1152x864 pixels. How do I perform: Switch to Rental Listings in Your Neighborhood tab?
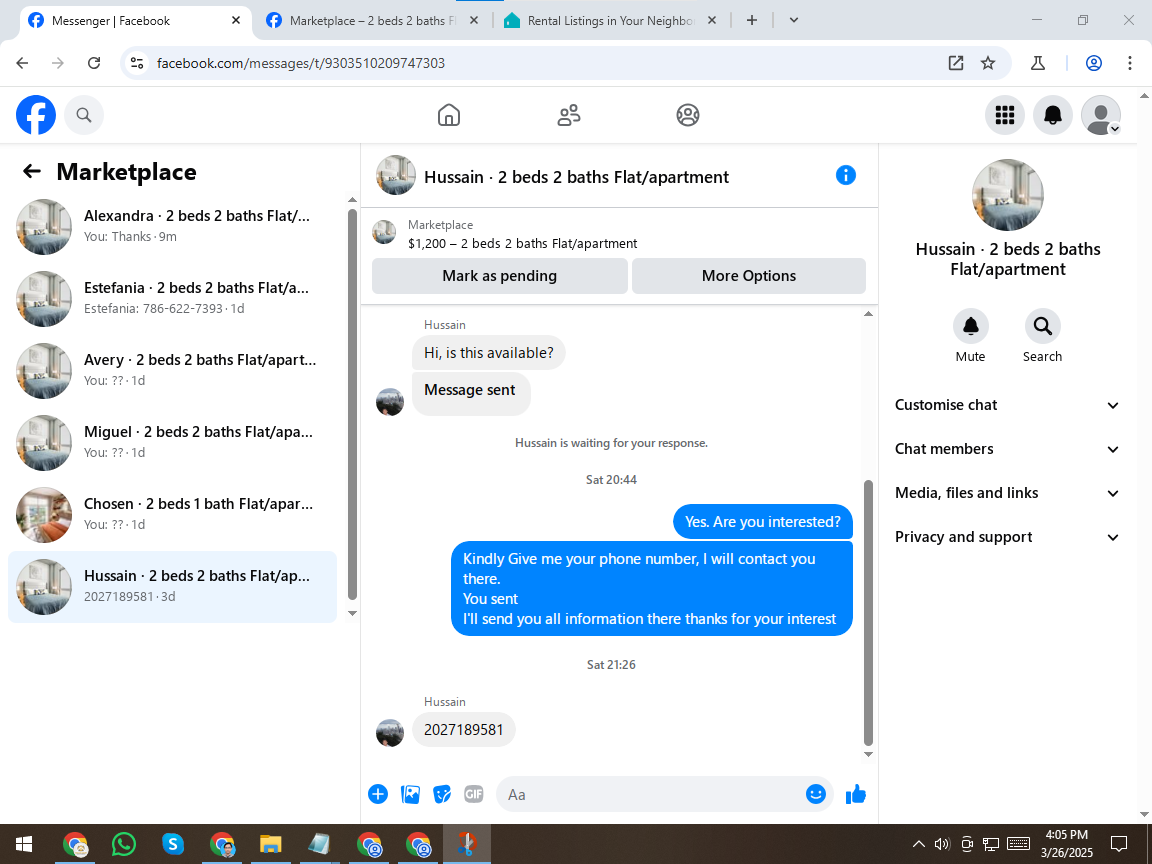click(x=611, y=21)
